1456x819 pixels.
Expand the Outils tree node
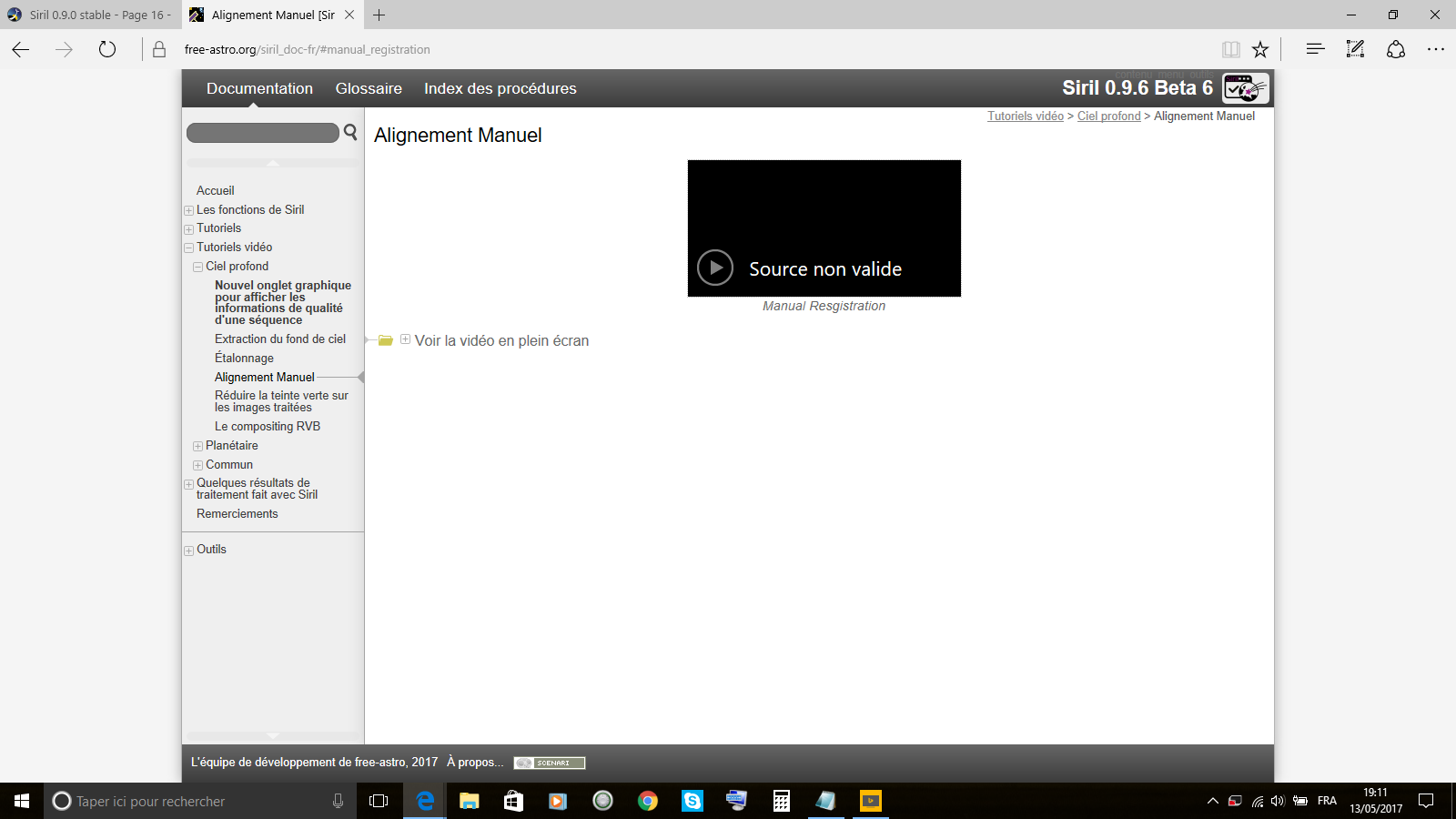click(x=188, y=551)
